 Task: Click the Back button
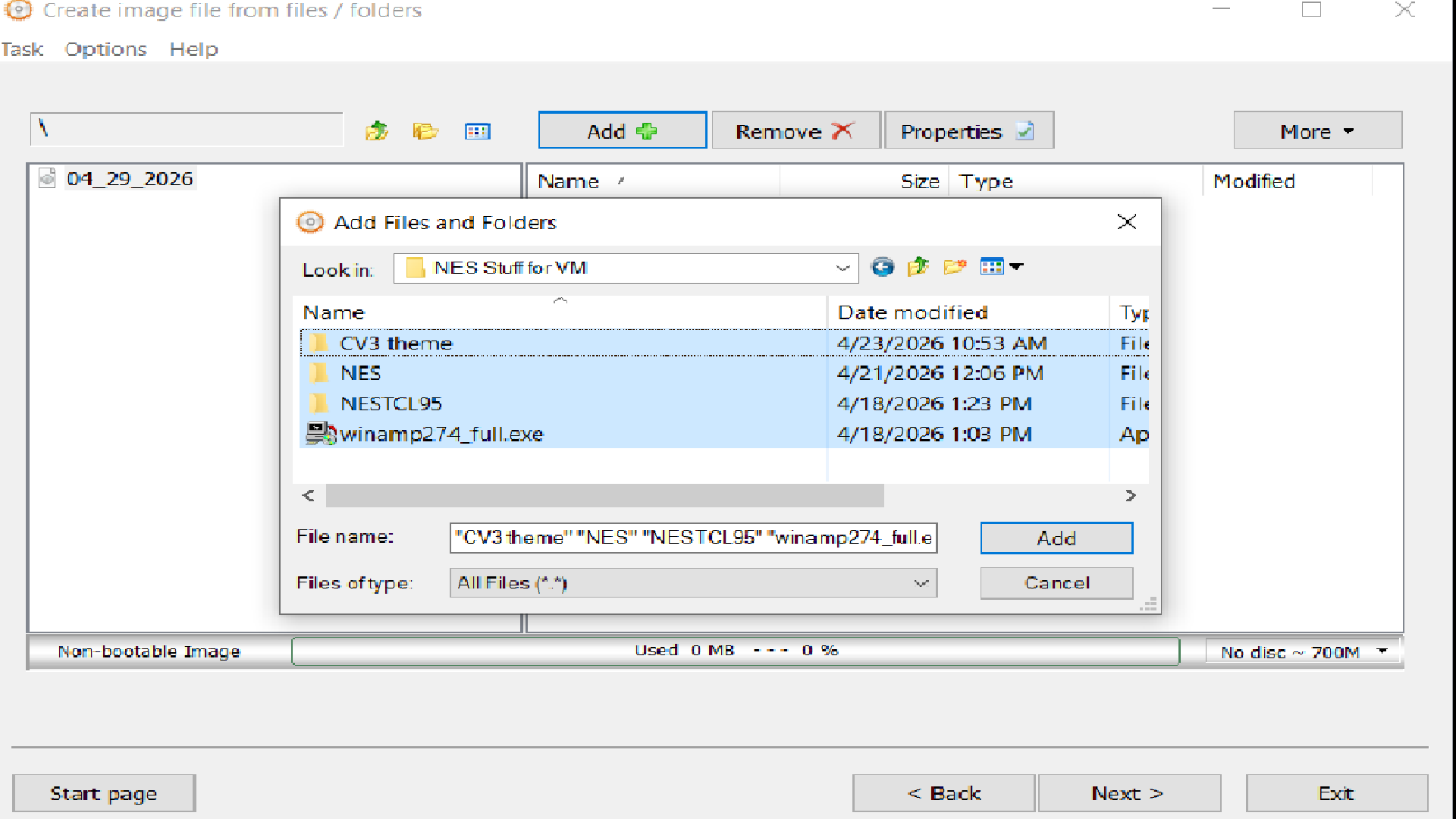click(943, 793)
